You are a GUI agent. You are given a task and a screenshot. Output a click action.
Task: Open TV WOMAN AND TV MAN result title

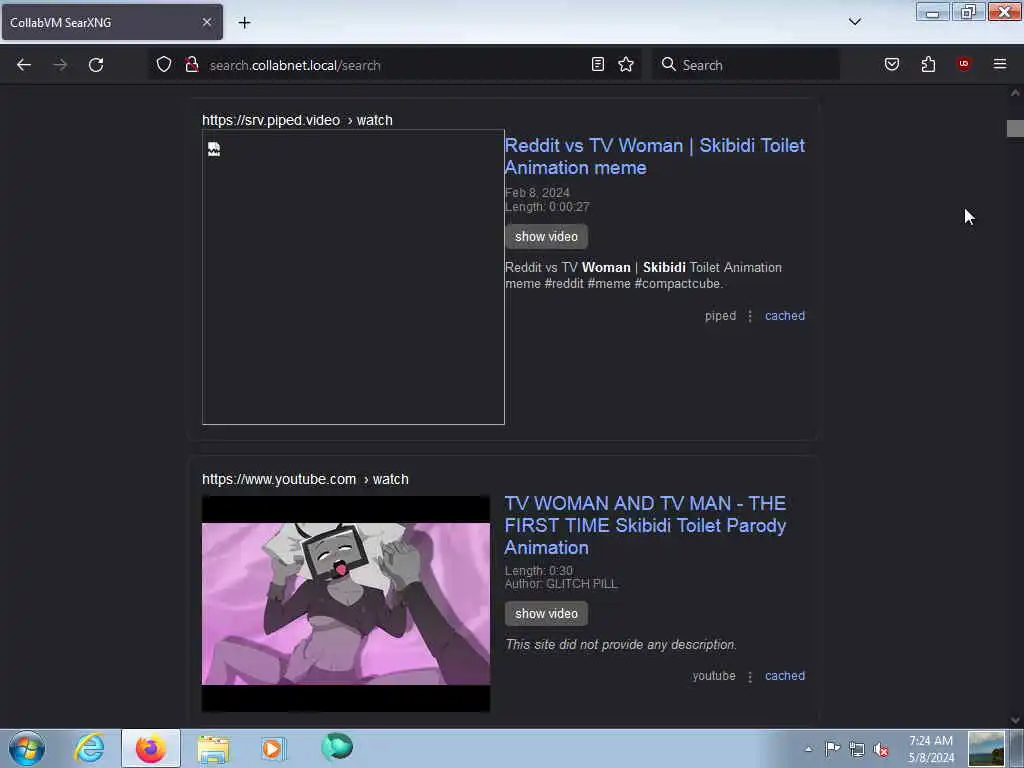pyautogui.click(x=645, y=526)
